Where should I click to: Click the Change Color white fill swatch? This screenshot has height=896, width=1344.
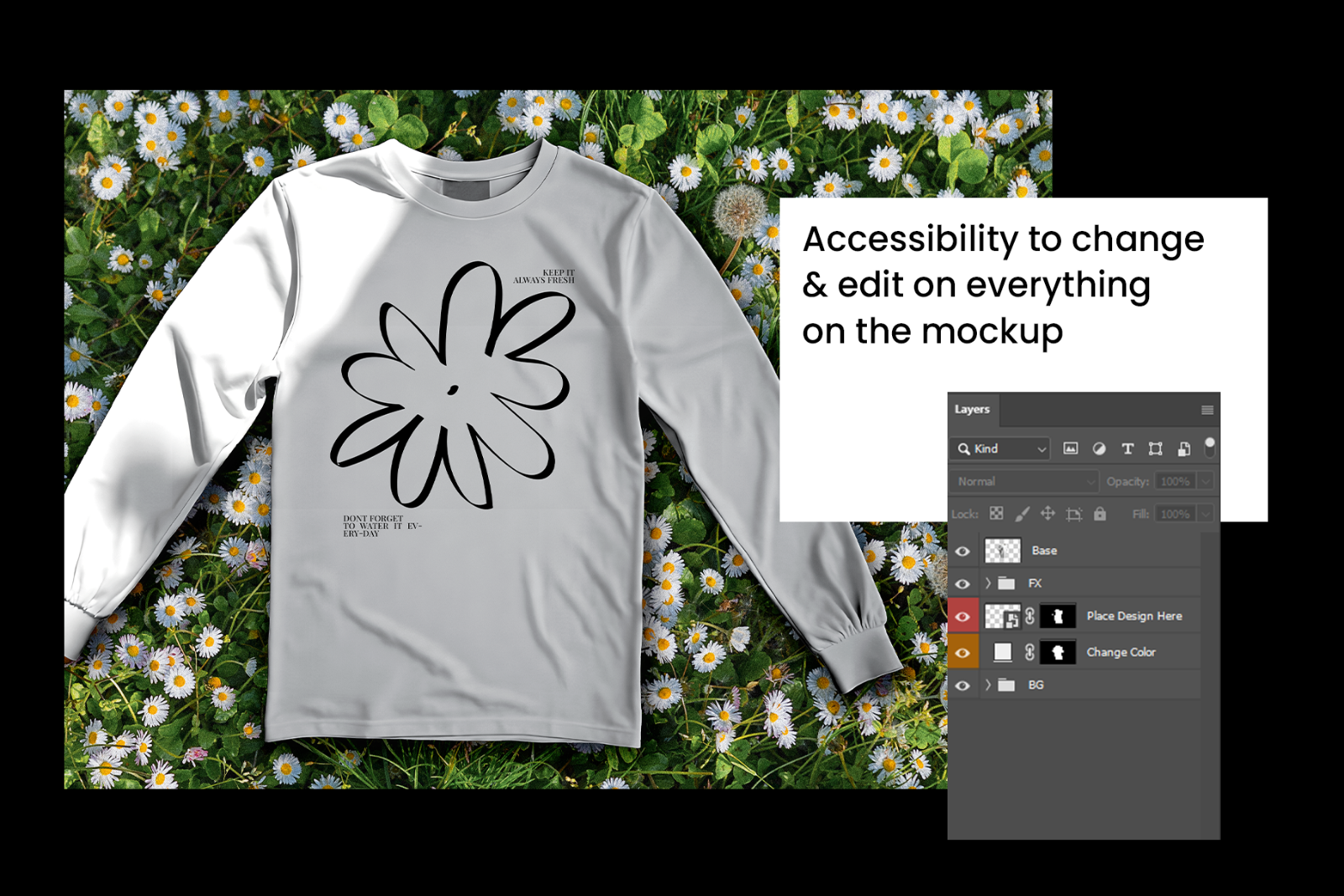pyautogui.click(x=1005, y=651)
